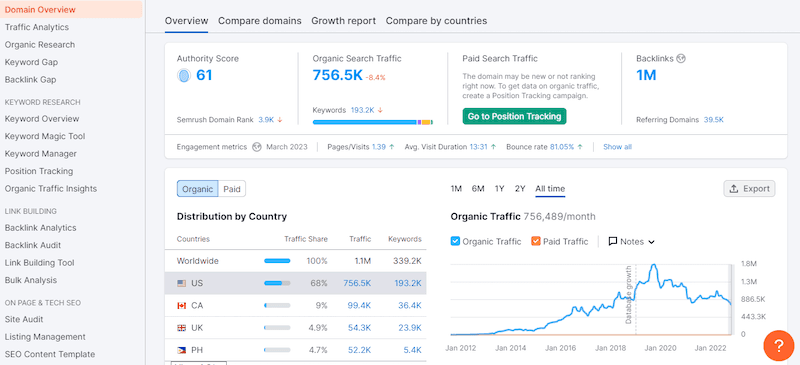Viewport: 800px width, 365px height.
Task: Click the Canada flag icon
Action: coord(181,306)
